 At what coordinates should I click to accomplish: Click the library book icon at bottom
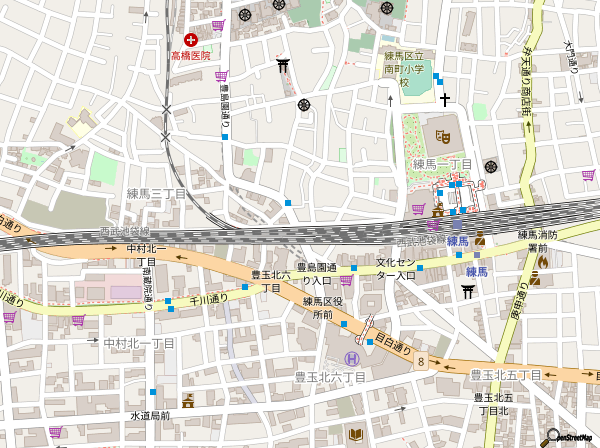(x=354, y=434)
